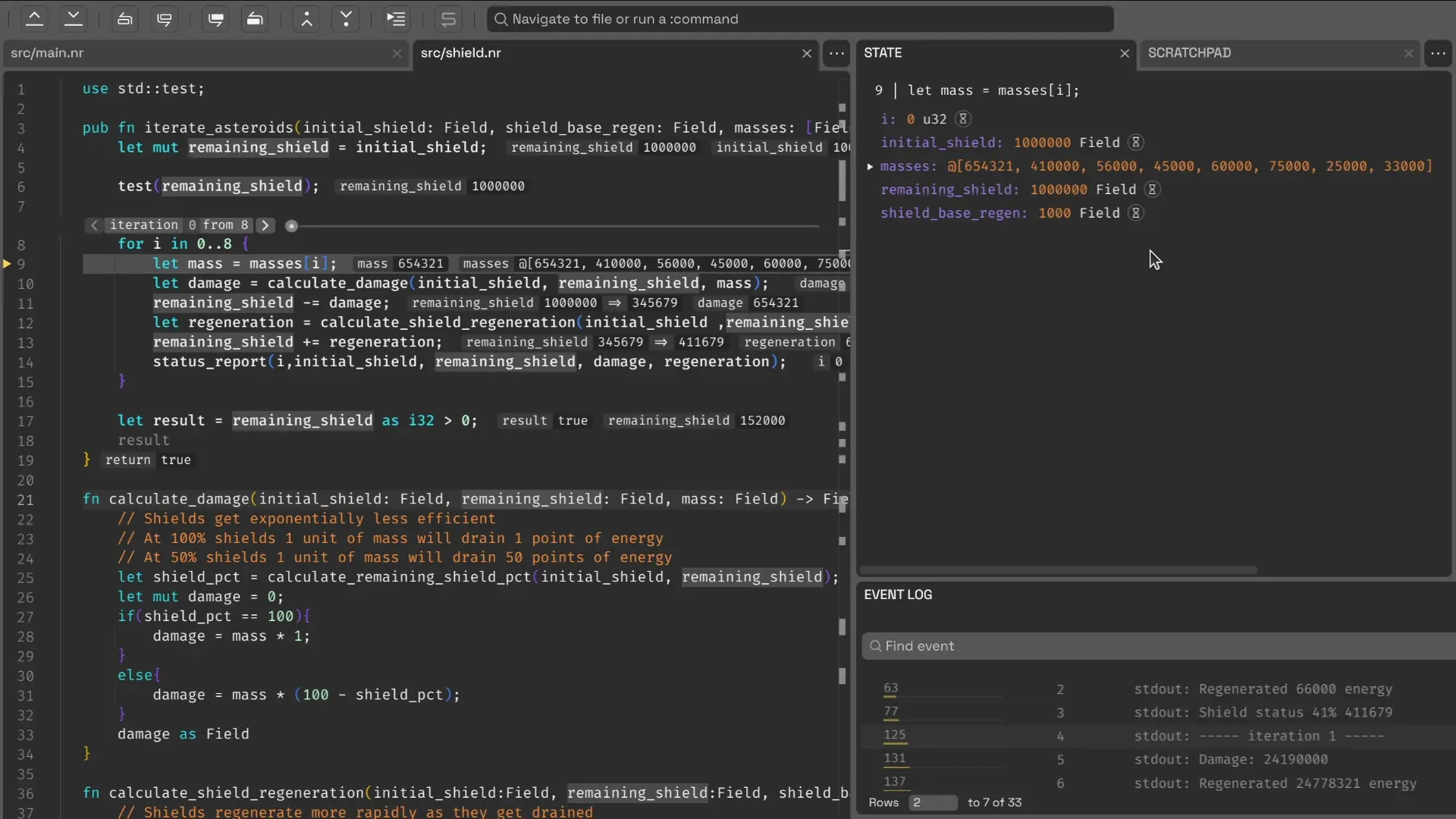Switch to the SCRATCHPAD tab
The width and height of the screenshot is (1456, 819).
coord(1189,53)
